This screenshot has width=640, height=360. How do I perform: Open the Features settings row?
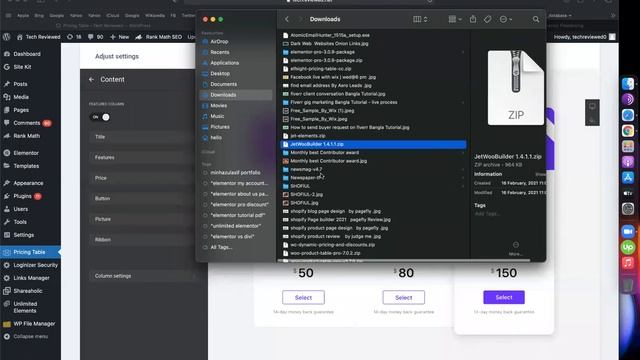(x=143, y=157)
